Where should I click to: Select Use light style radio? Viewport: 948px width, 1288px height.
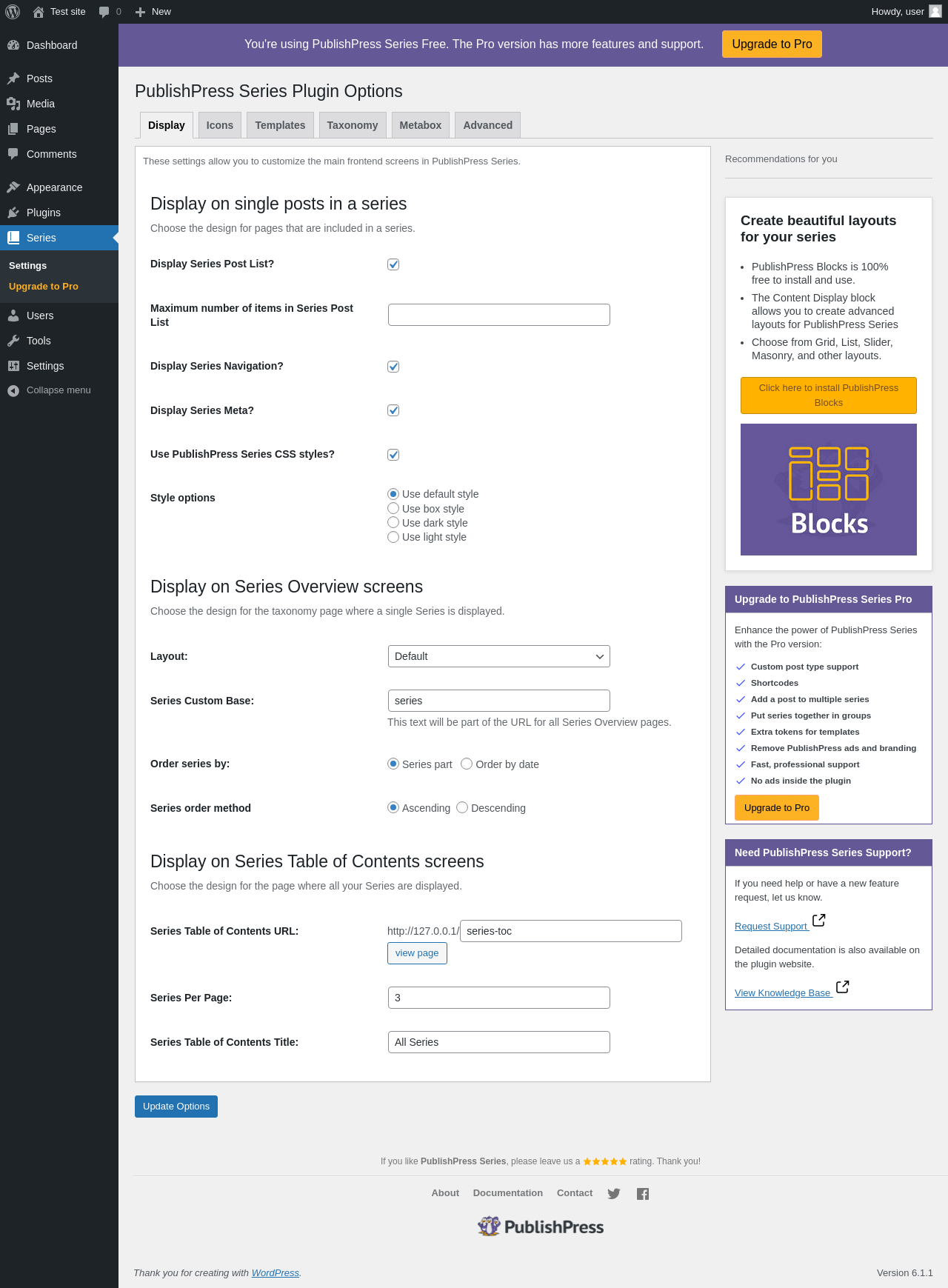tap(393, 537)
